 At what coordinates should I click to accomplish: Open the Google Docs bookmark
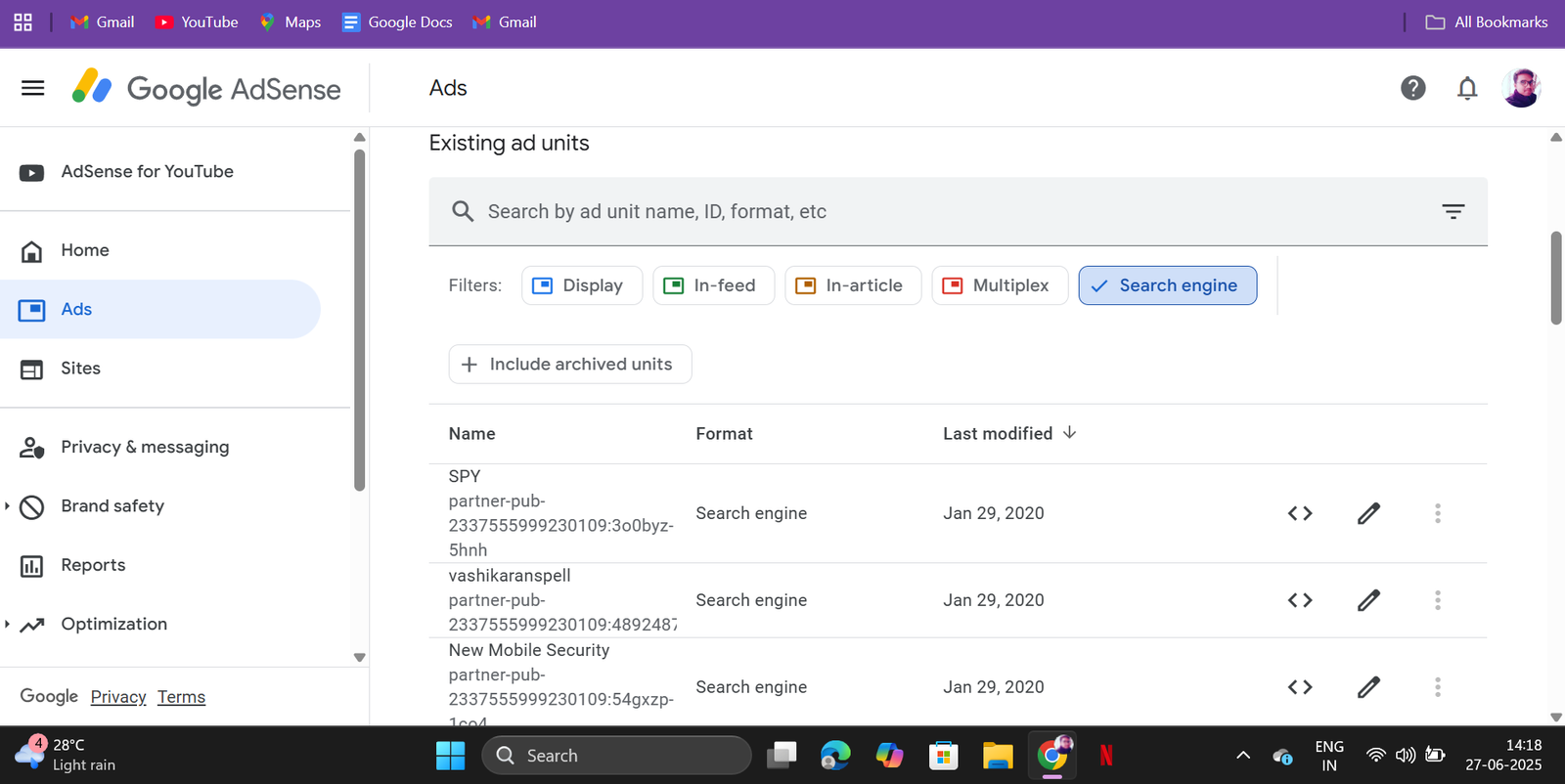(397, 22)
